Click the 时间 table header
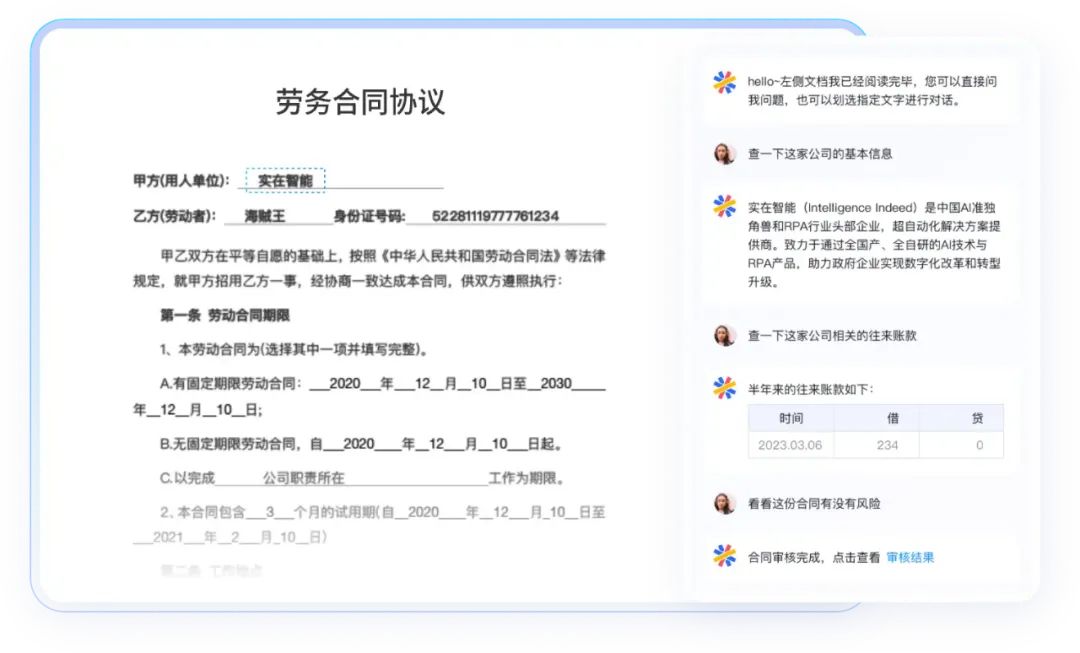 791,418
